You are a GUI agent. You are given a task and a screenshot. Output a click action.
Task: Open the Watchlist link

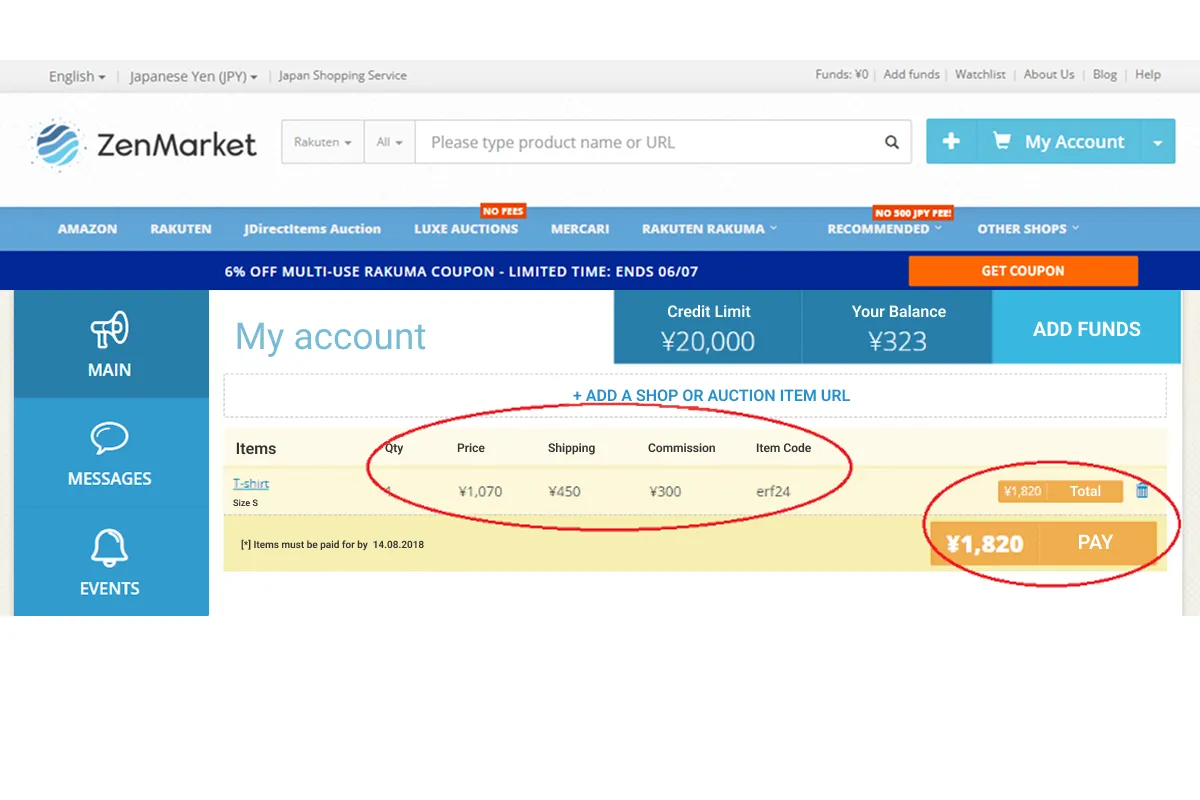pos(980,74)
